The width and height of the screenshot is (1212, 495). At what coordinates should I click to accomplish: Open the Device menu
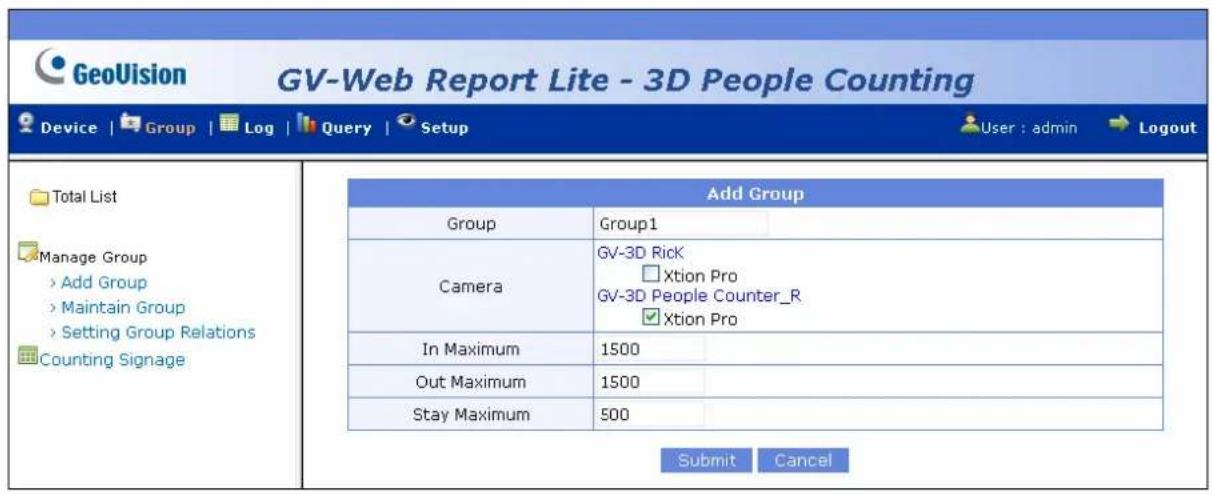68,128
